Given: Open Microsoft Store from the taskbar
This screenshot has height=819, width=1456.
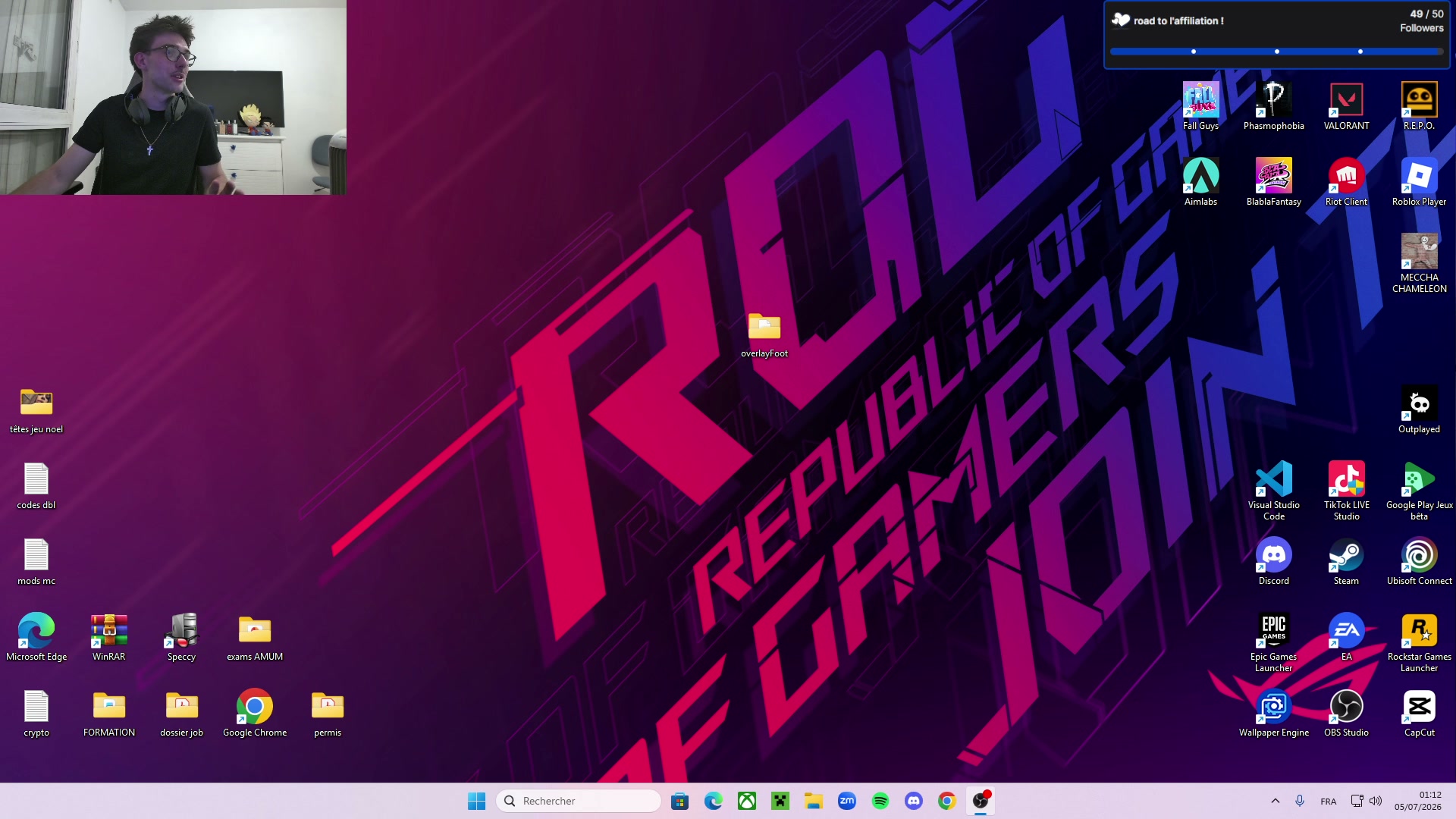Looking at the screenshot, I should [x=680, y=801].
